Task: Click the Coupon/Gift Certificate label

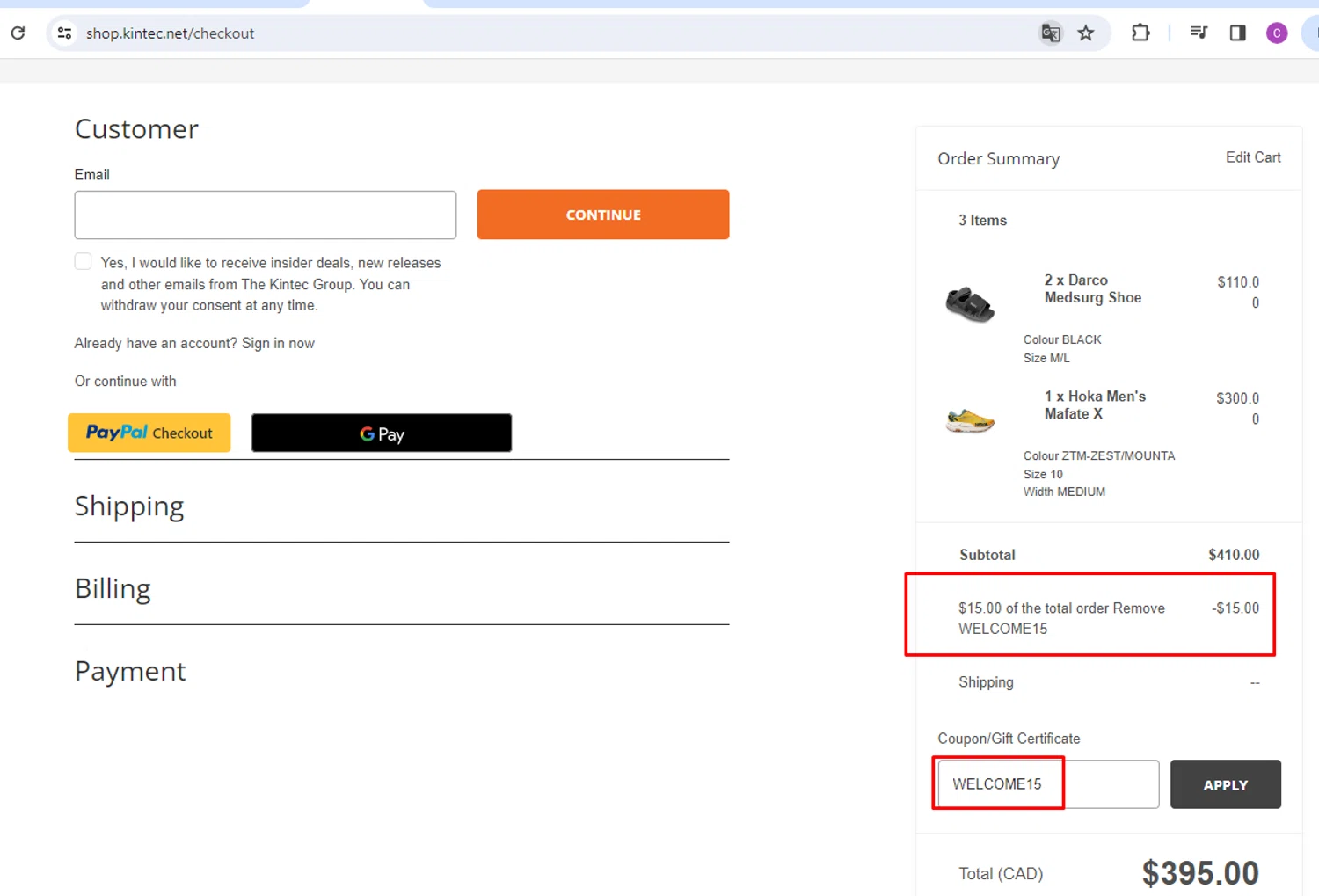Action: [1009, 739]
